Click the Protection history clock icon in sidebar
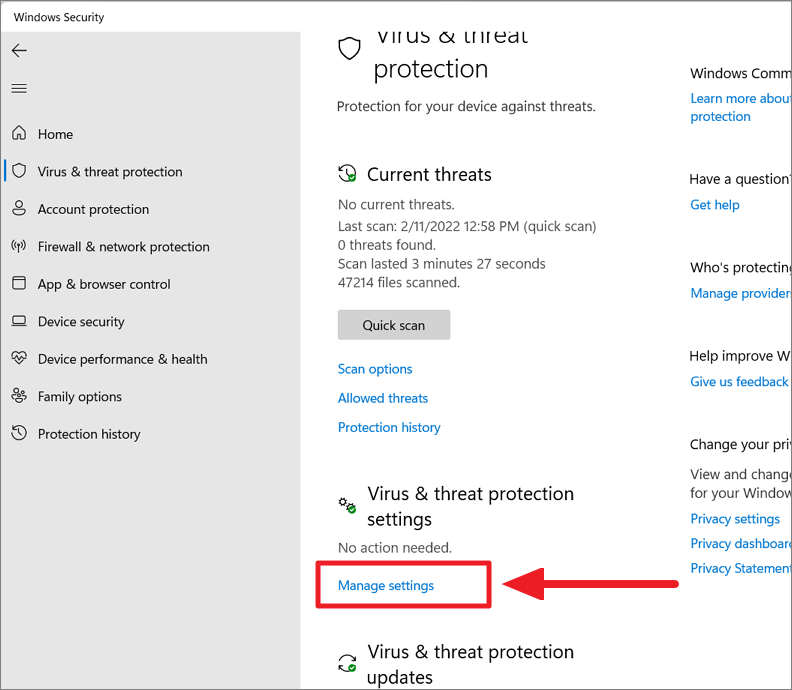This screenshot has height=690, width=792. [19, 433]
